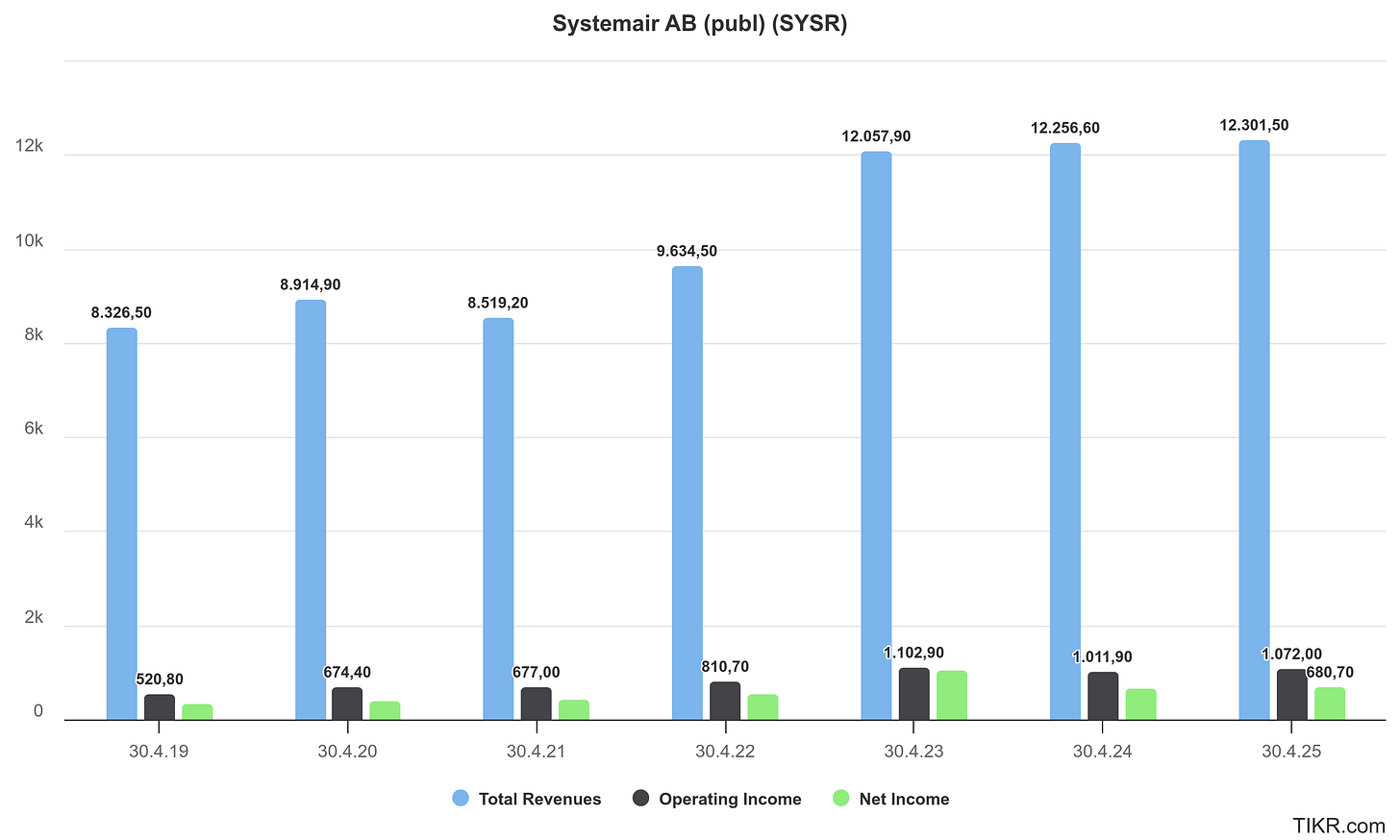Select the 30.4.20 Total Revenues bar
The width and height of the screenshot is (1400, 840).
point(311,510)
